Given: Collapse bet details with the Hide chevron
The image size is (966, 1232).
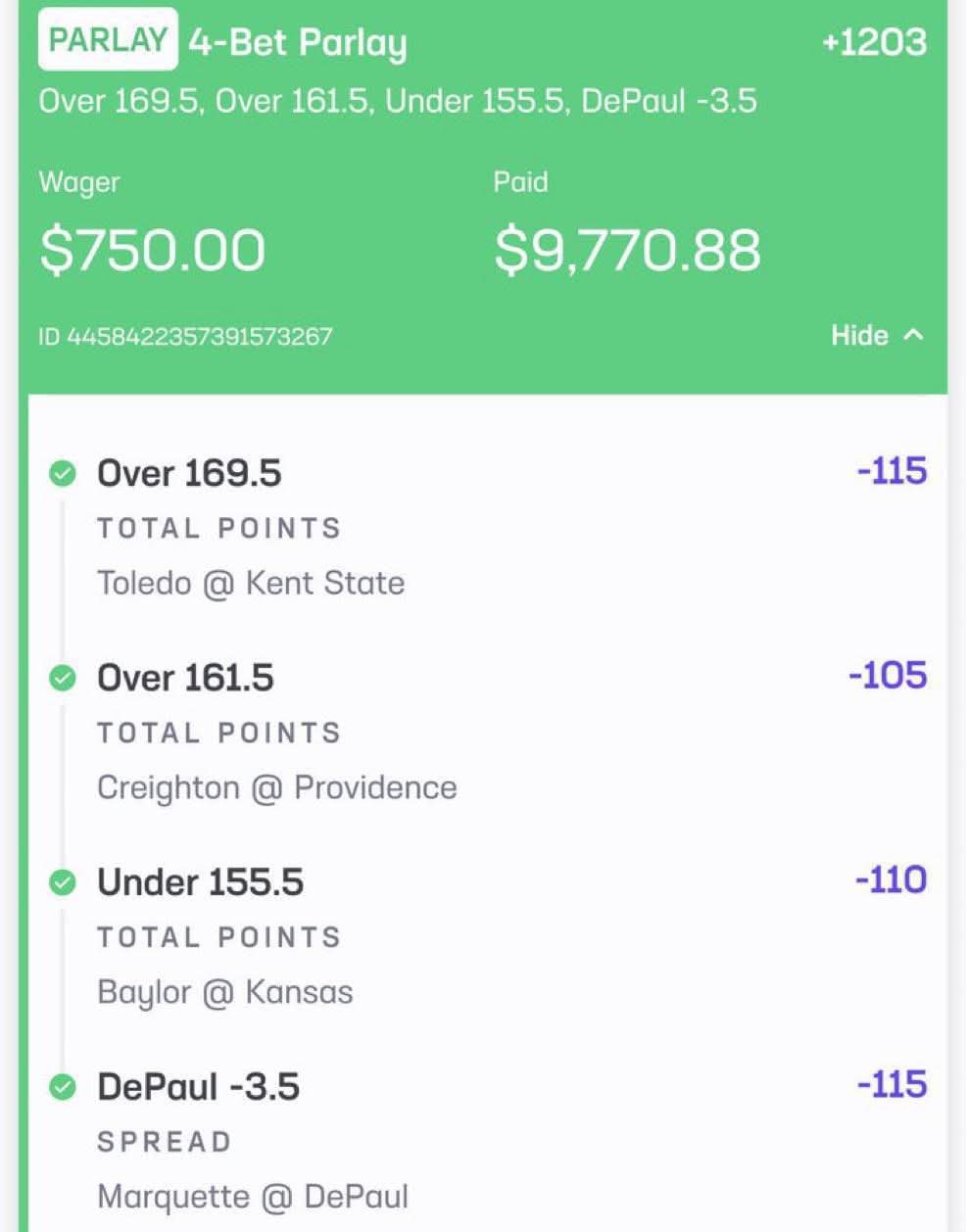Looking at the screenshot, I should [913, 335].
